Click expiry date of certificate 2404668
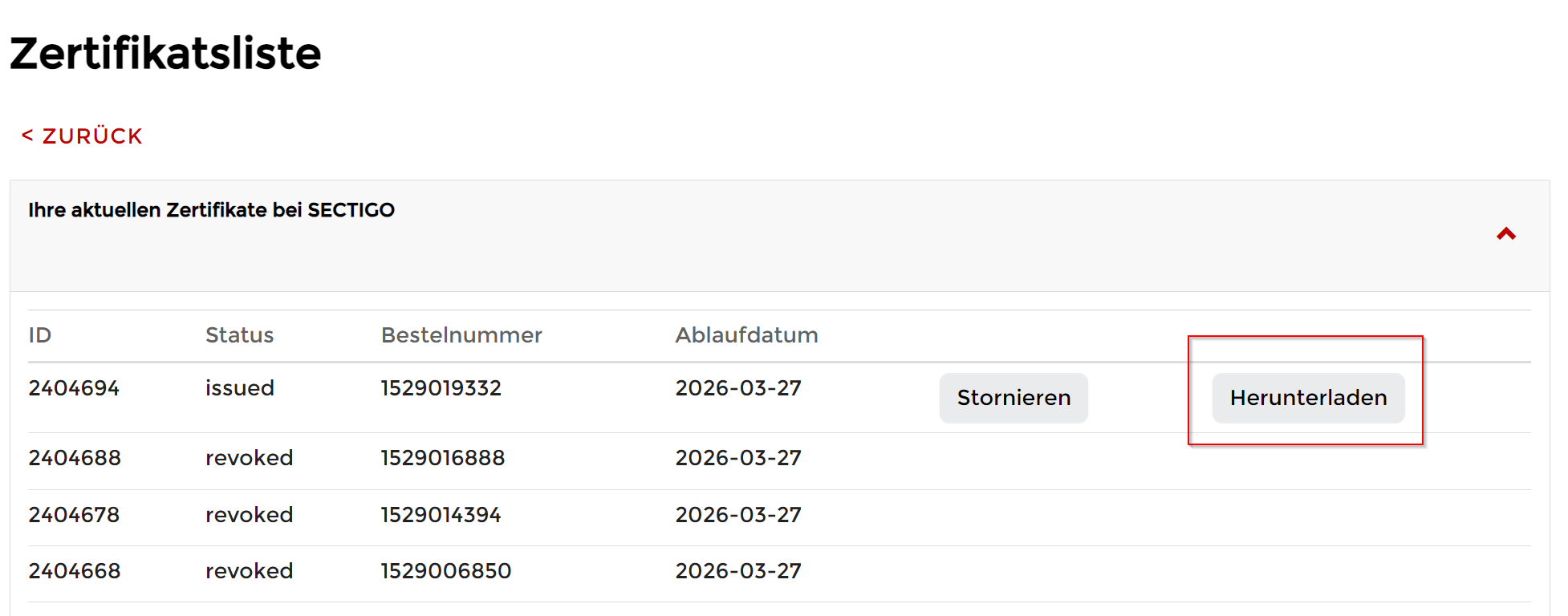Image resolution: width=1568 pixels, height=616 pixels. 738,571
